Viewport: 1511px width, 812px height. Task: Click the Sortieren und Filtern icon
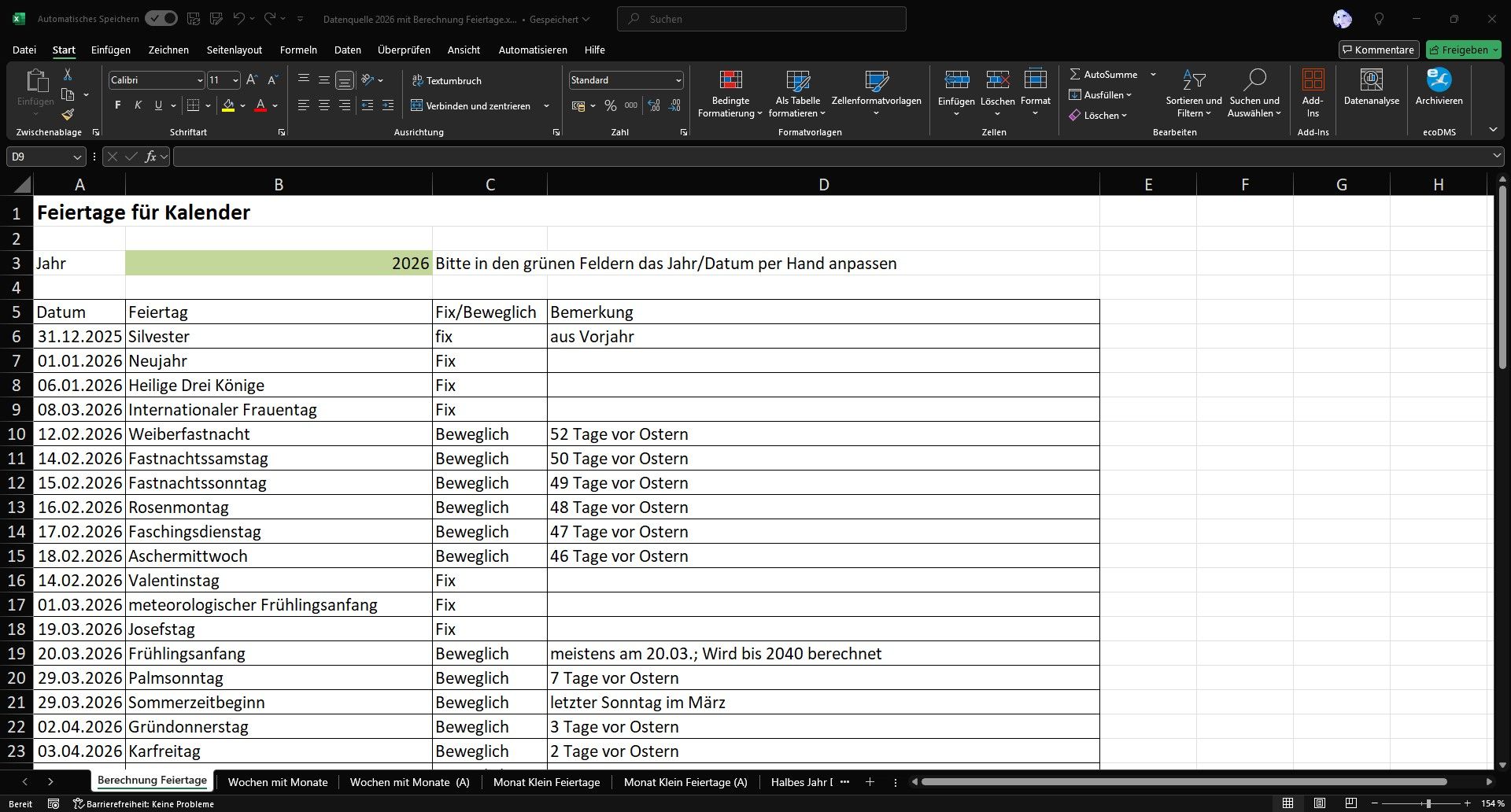tap(1193, 80)
